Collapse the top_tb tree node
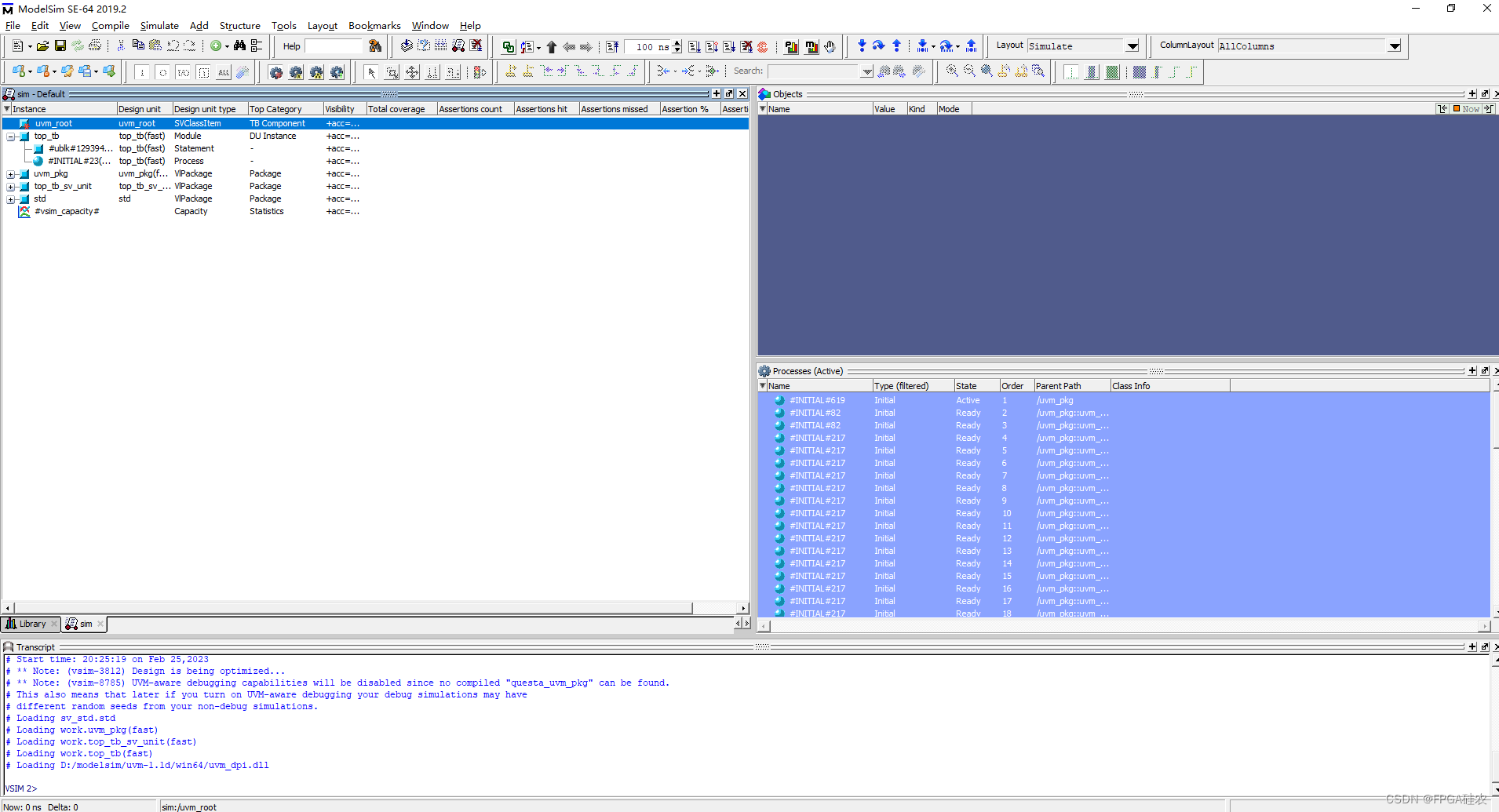The width and height of the screenshot is (1499, 812). click(x=11, y=137)
